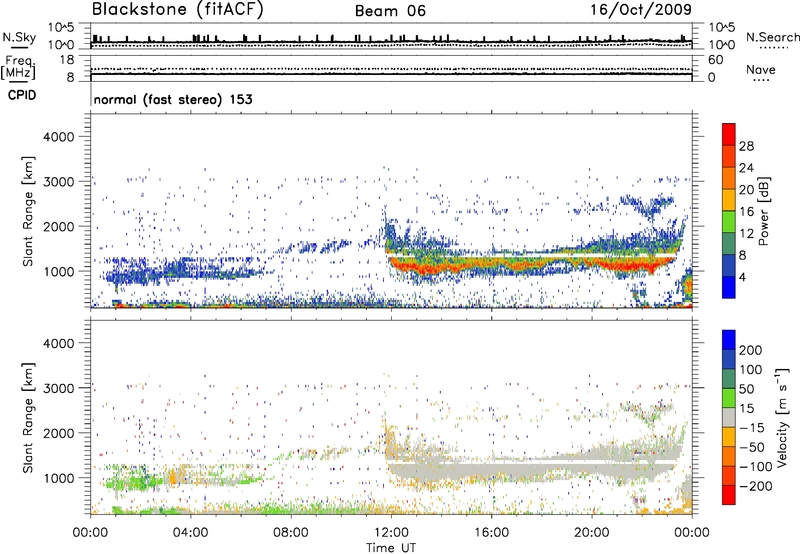The image size is (800, 554).
Task: Click the '100' Velocity colorbar value
Action: click(751, 370)
